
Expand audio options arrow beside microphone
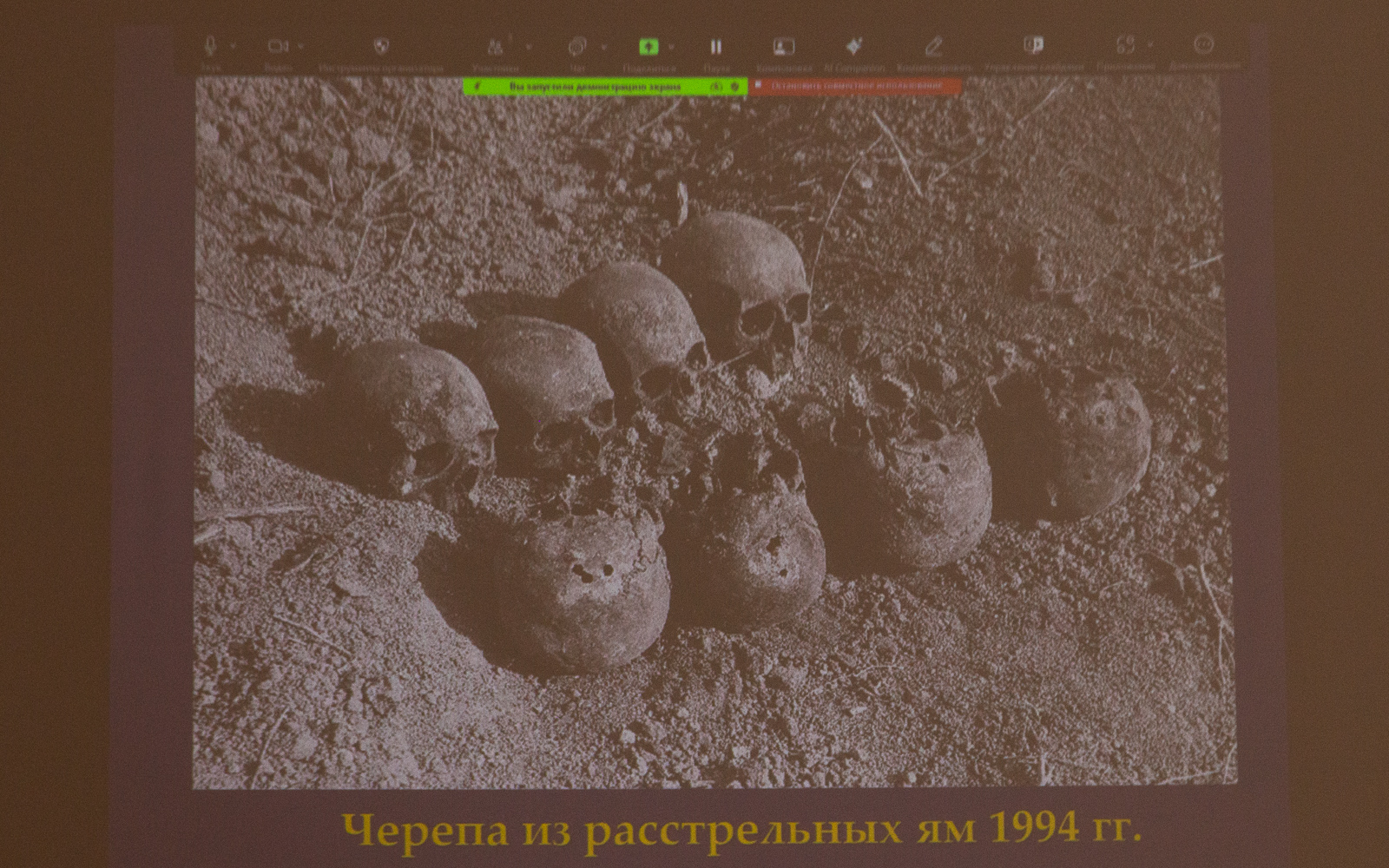click(233, 46)
